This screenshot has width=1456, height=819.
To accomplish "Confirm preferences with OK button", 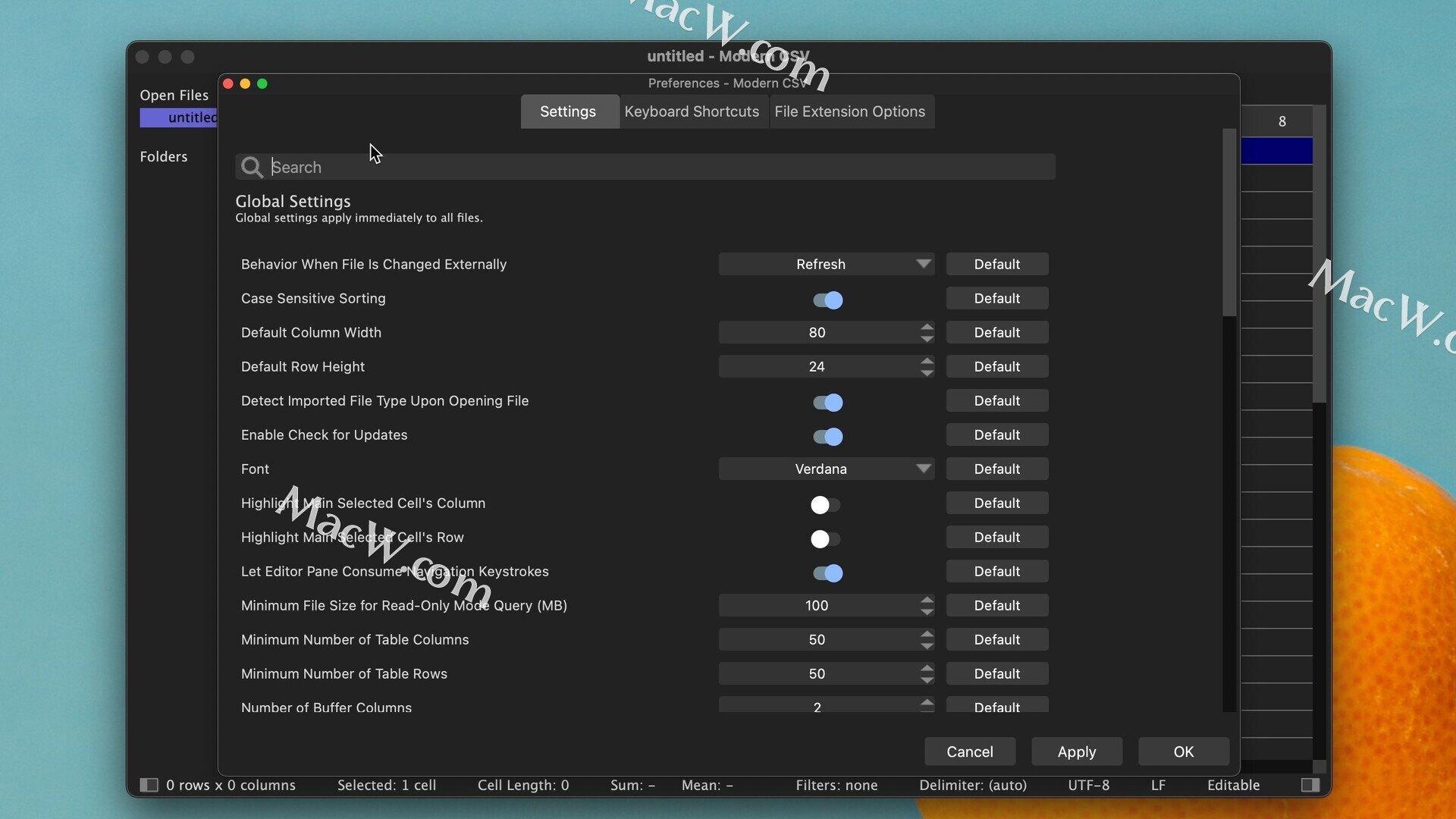I will click(x=1184, y=752).
